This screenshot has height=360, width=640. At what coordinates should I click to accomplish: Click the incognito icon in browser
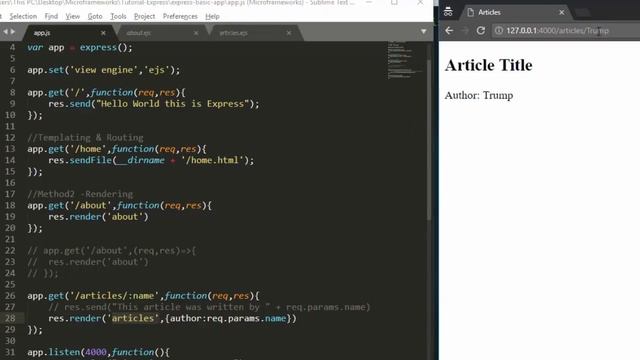[448, 11]
